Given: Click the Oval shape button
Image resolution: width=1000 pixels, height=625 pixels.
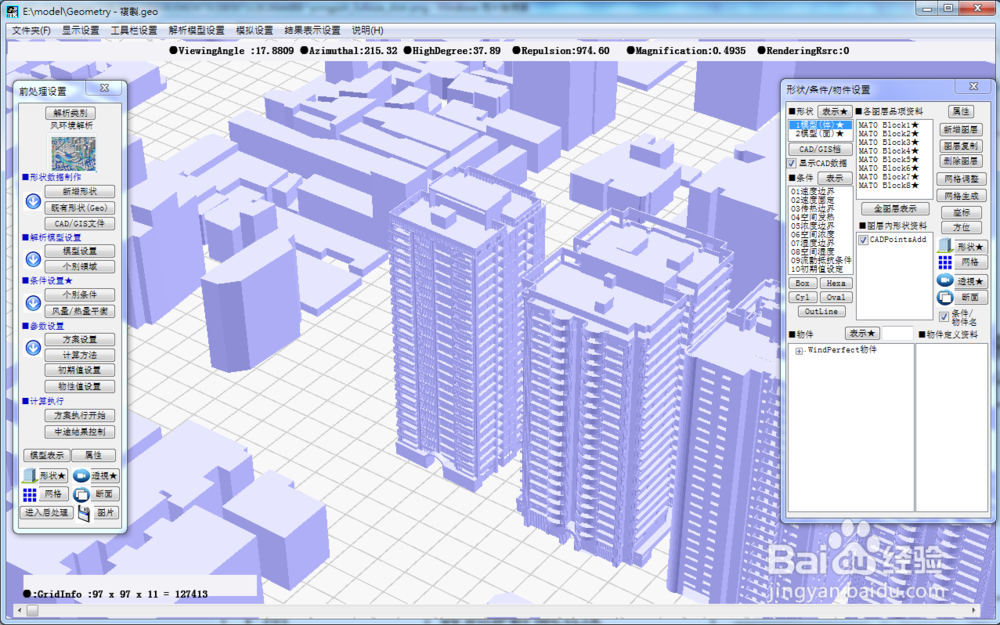Looking at the screenshot, I should click(836, 297).
